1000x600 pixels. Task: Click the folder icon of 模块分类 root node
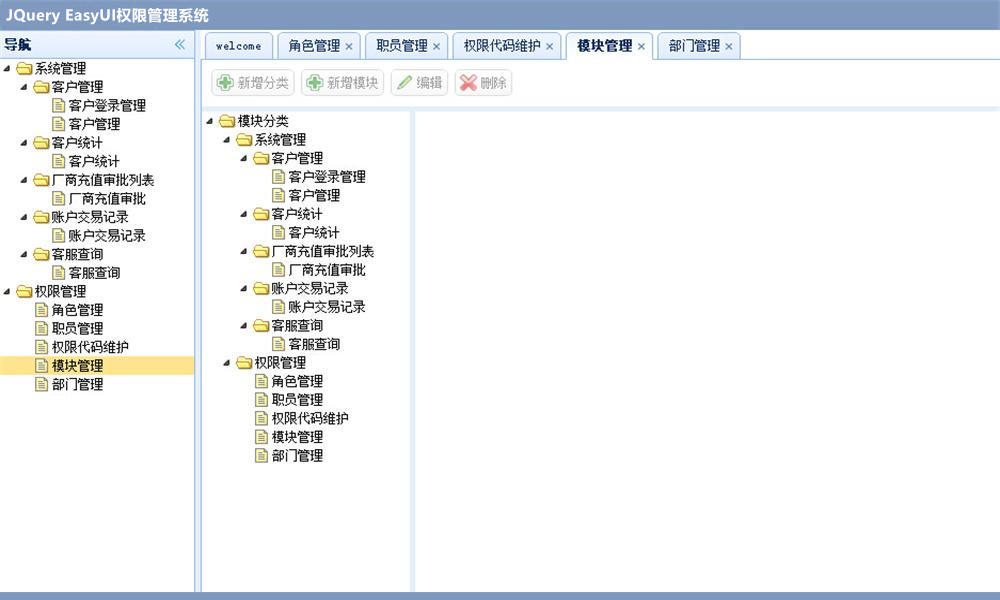227,121
